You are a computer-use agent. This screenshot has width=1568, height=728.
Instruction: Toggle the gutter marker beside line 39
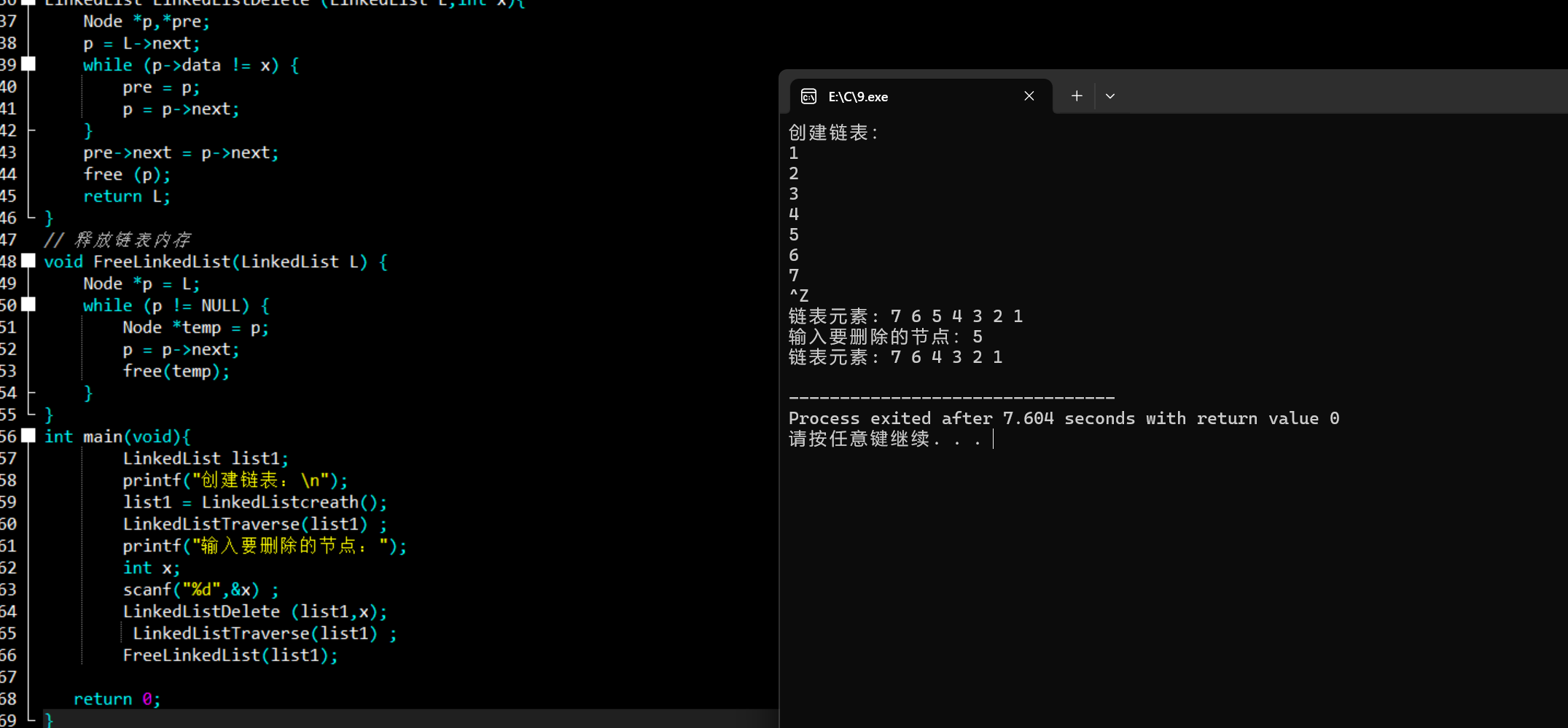click(28, 64)
